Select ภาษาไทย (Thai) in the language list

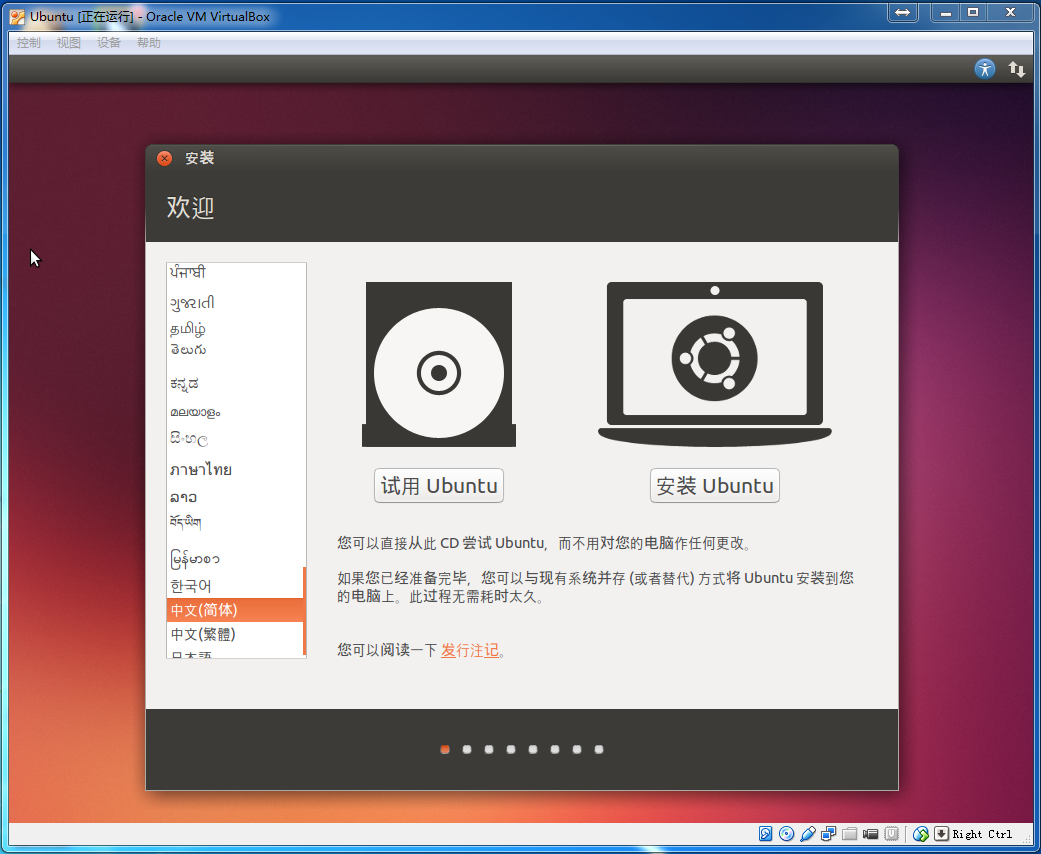[x=235, y=470]
